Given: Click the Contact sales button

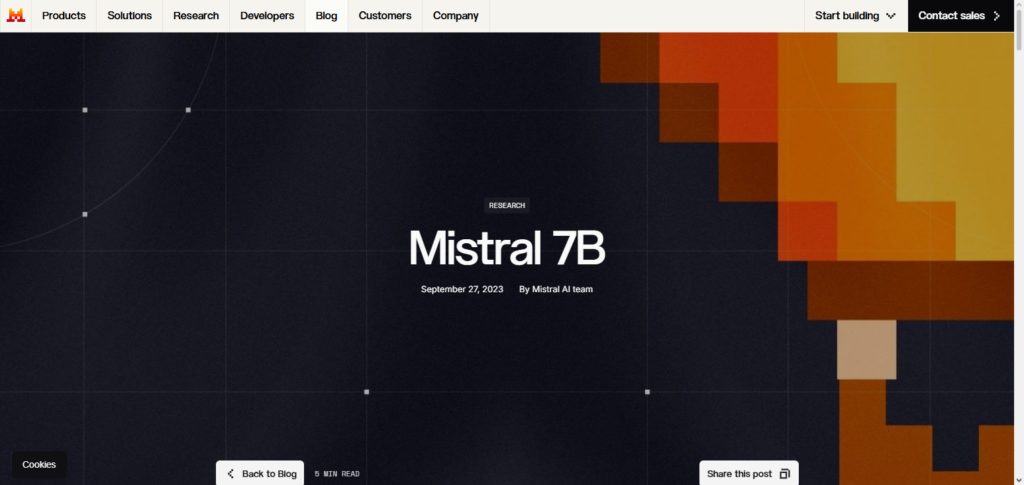Looking at the screenshot, I should tap(960, 16).
